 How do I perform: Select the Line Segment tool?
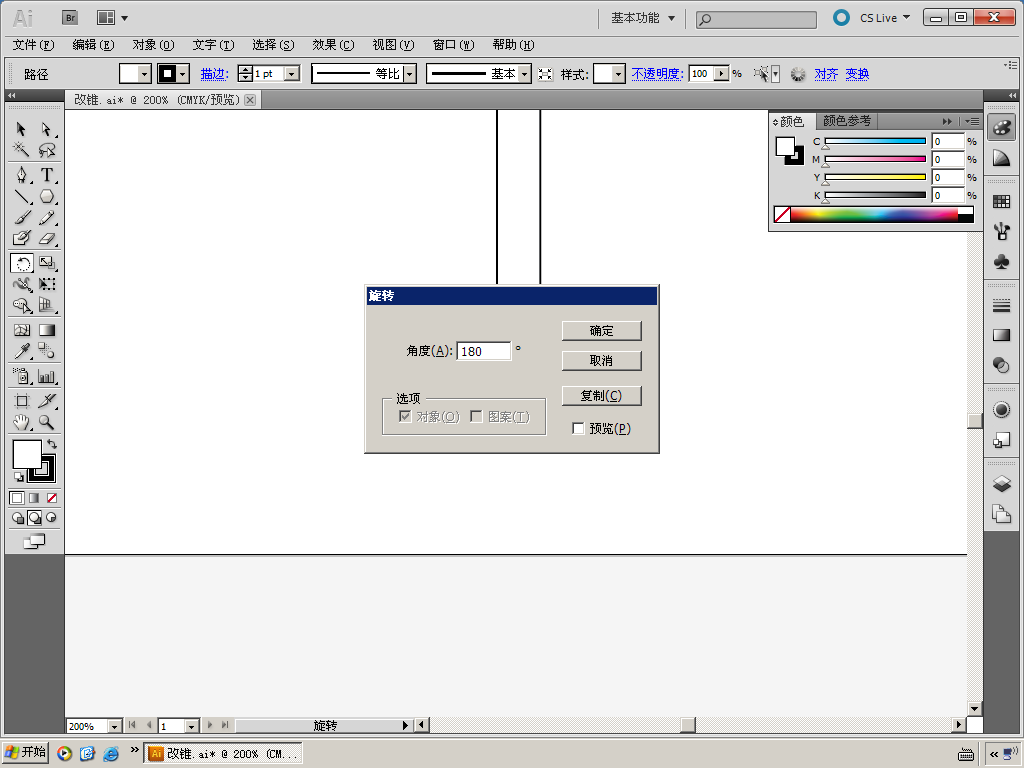22,196
